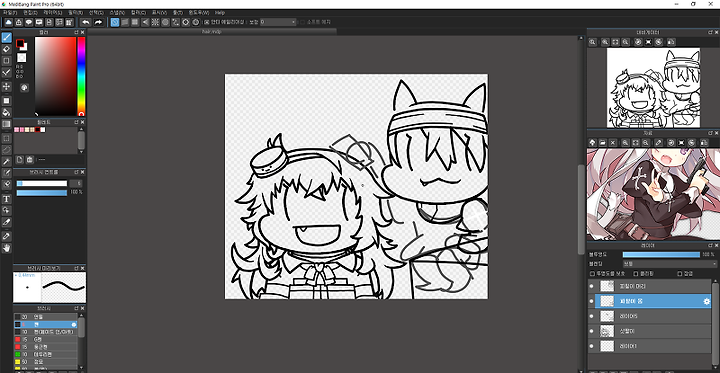Select the Dot tool
The width and height of the screenshot is (720, 373).
point(6,61)
